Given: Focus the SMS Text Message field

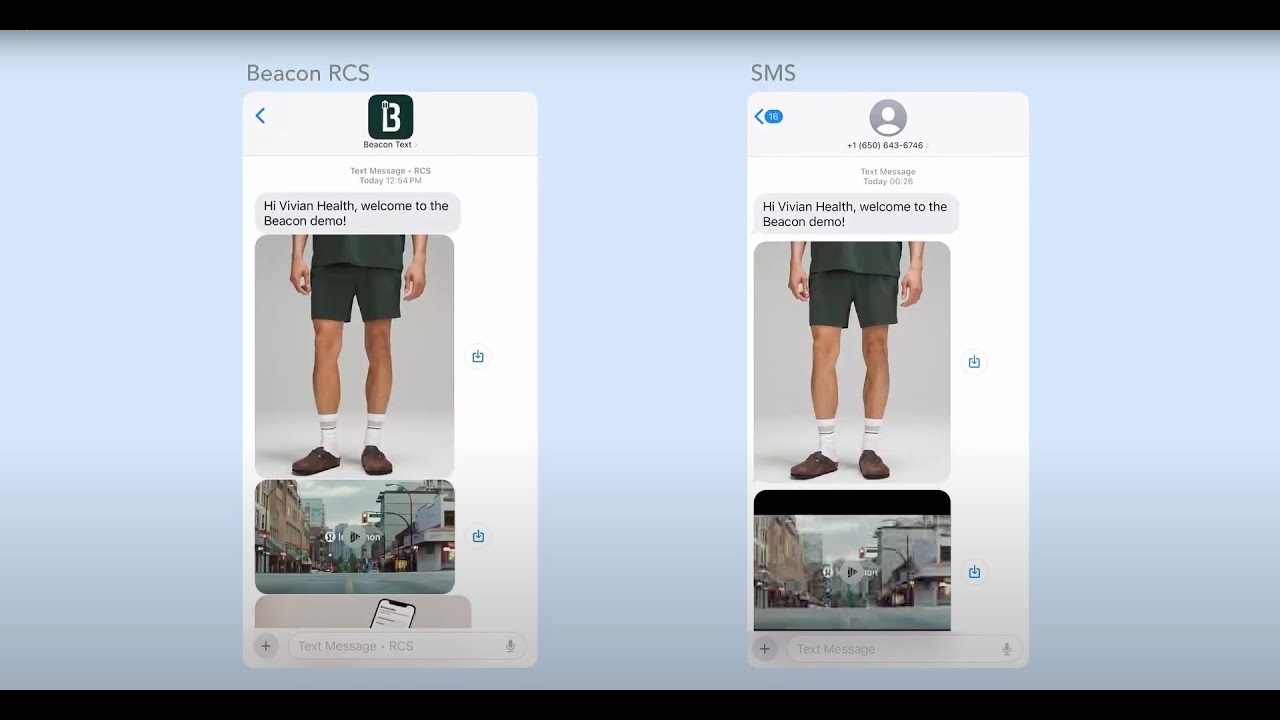Looking at the screenshot, I should click(904, 649).
